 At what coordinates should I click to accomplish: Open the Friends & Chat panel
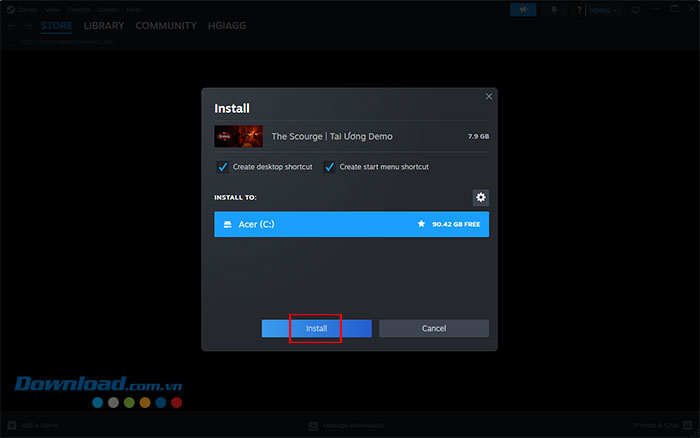click(x=661, y=425)
